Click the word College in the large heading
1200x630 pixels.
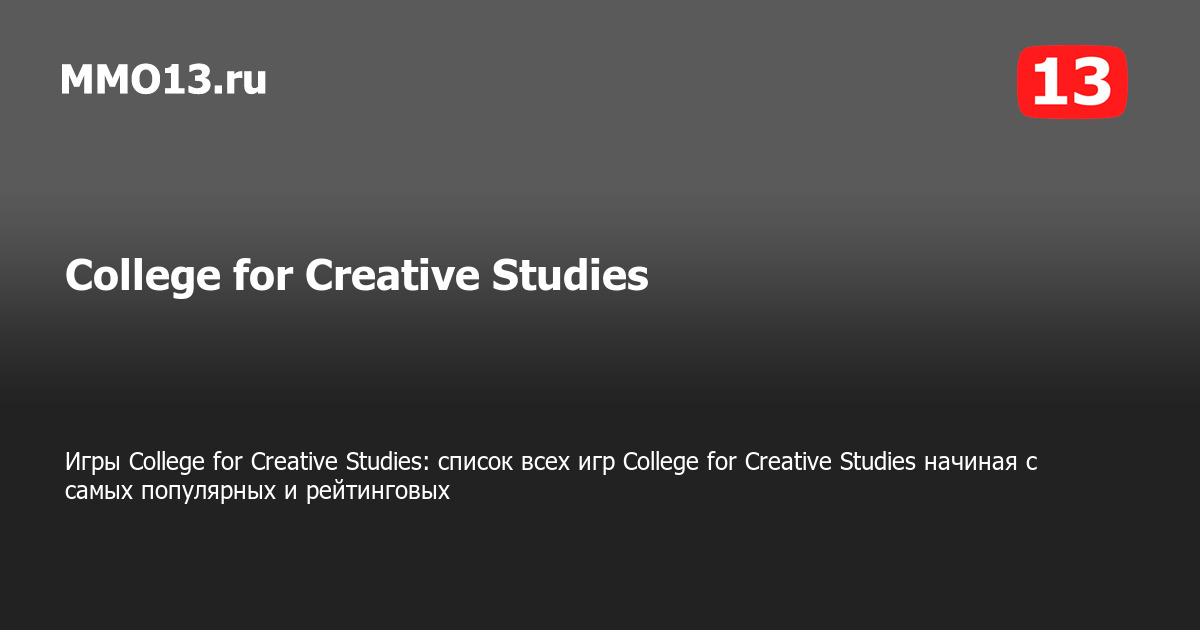coord(140,276)
